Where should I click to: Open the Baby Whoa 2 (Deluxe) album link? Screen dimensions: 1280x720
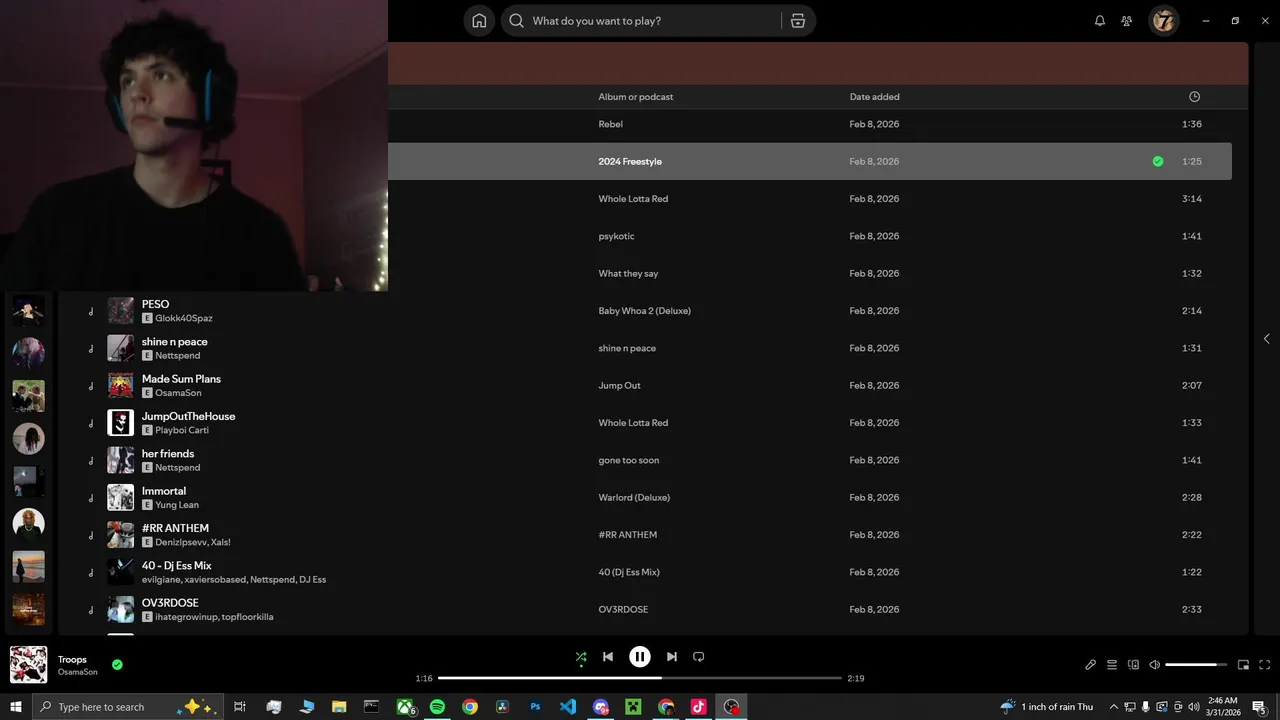644,311
